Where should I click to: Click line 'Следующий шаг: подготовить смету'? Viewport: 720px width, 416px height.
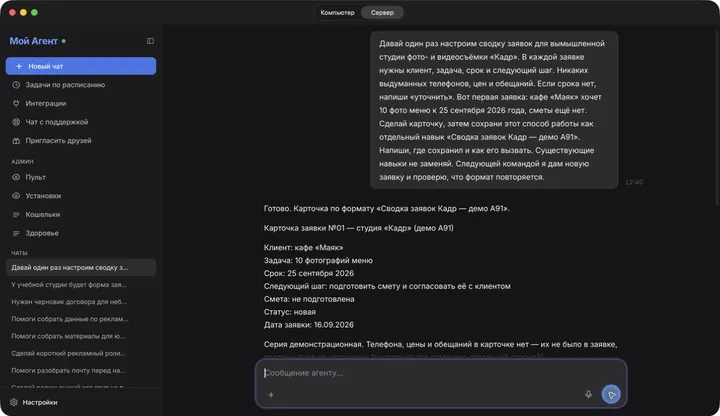(387, 286)
